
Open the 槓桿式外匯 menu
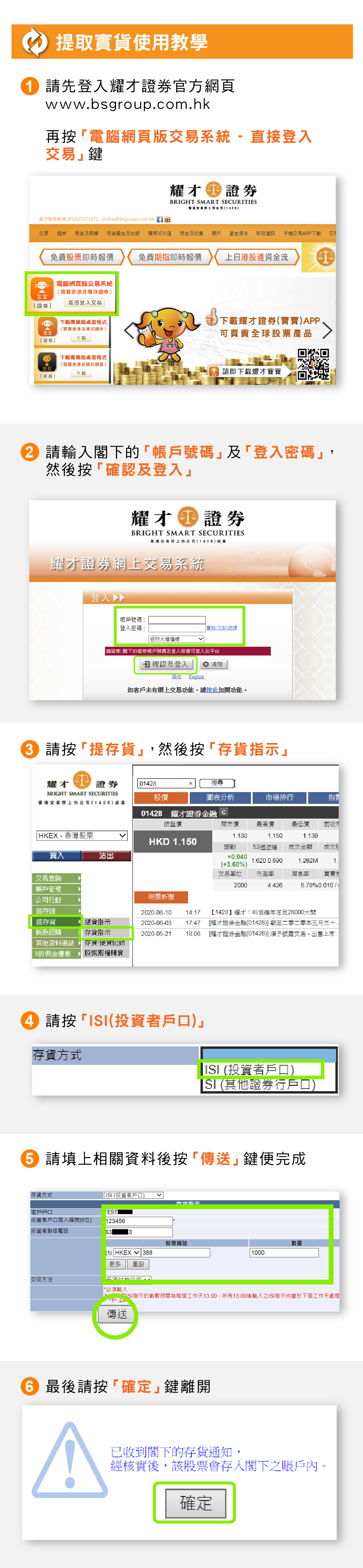(x=159, y=234)
